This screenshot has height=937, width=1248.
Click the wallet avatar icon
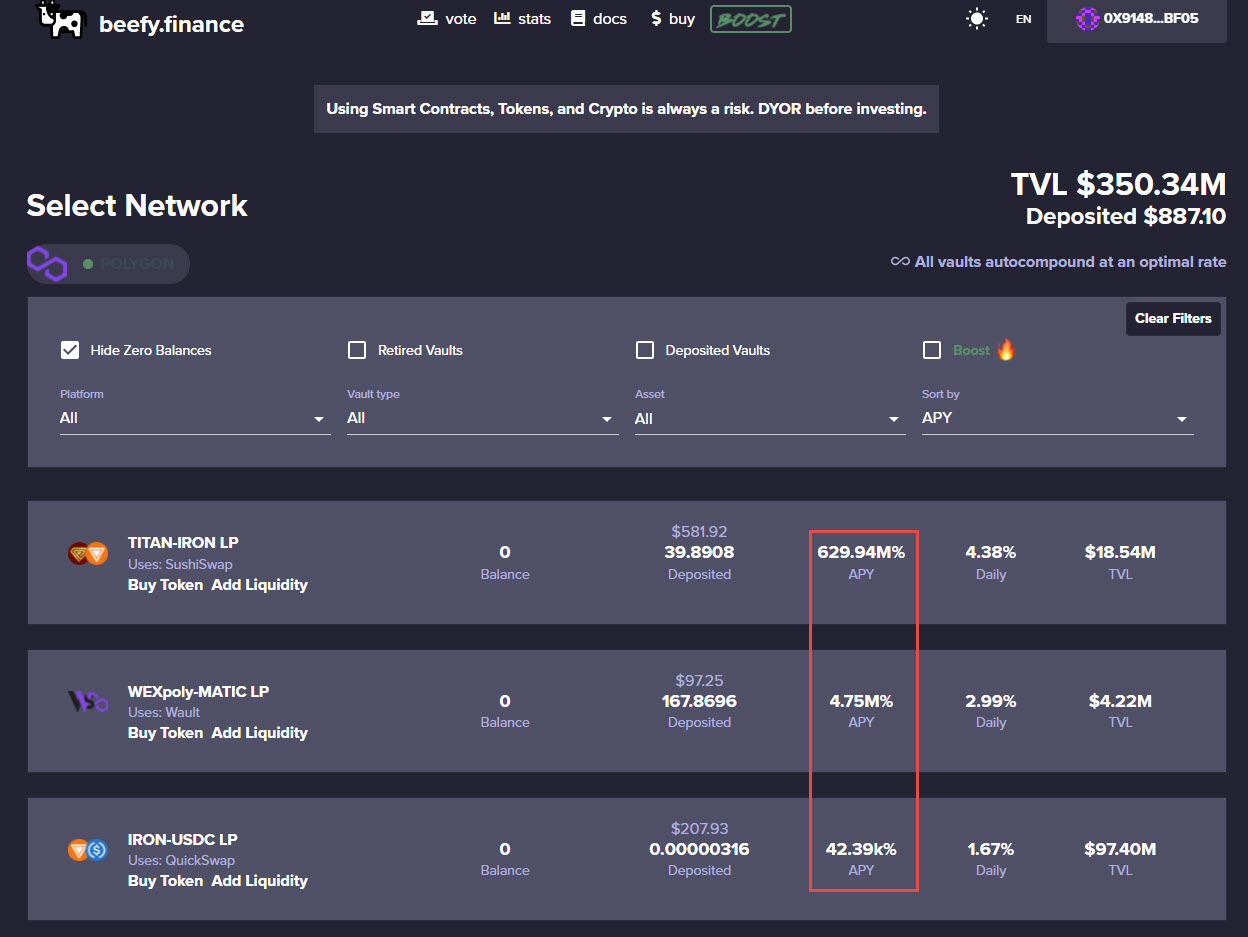pyautogui.click(x=1087, y=18)
